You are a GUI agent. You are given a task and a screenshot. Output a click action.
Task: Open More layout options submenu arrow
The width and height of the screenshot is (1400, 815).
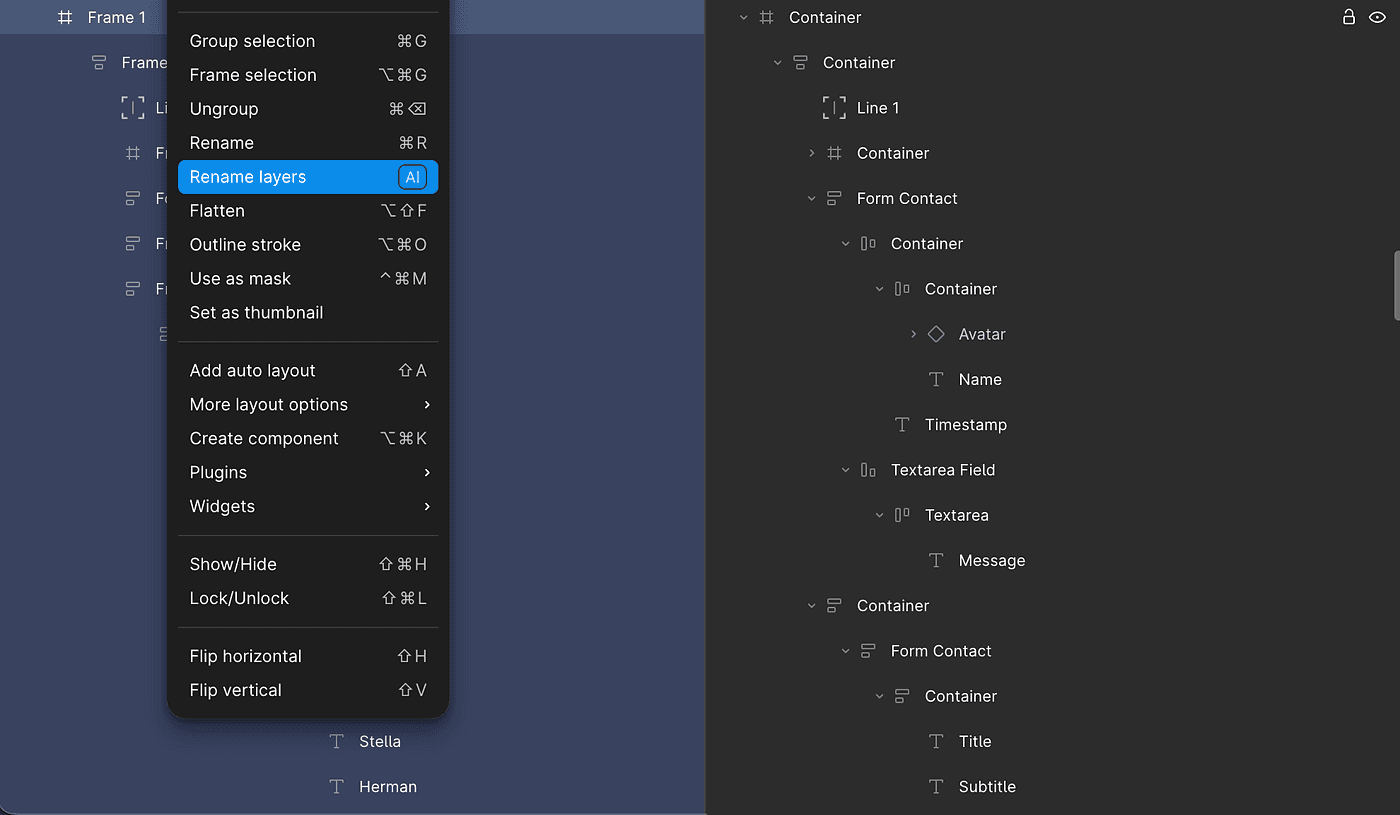point(427,404)
